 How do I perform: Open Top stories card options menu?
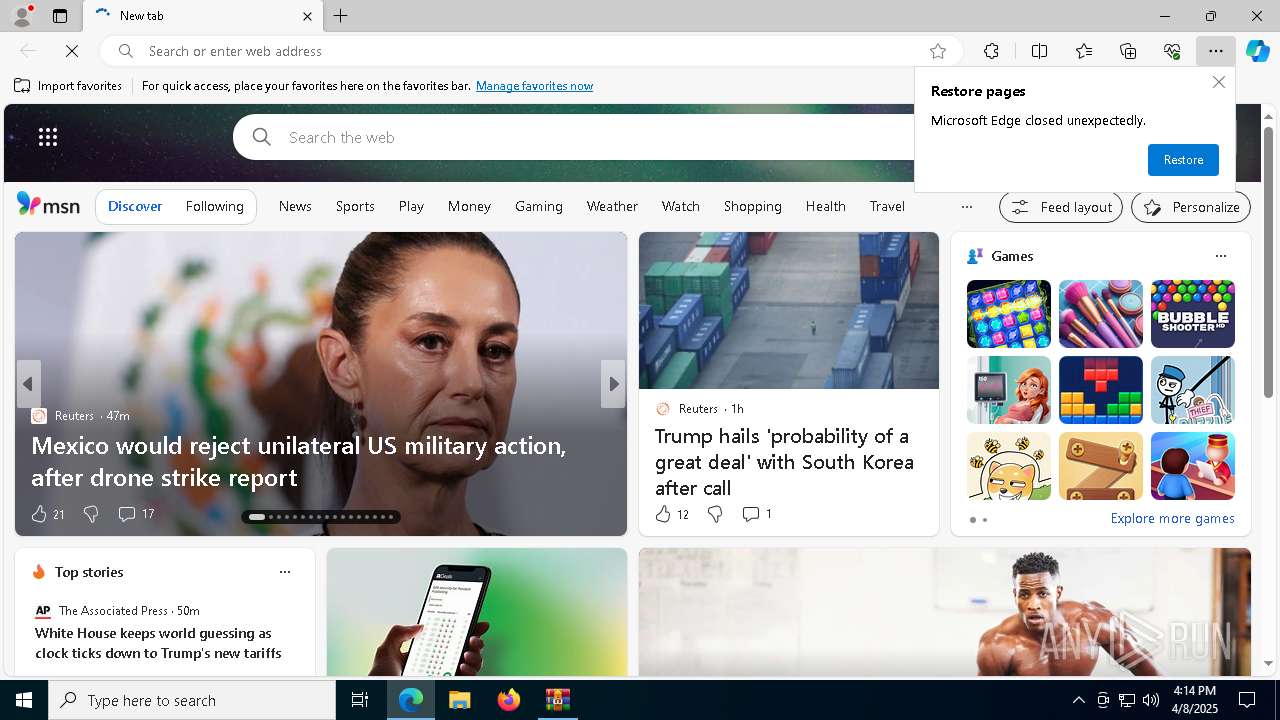point(285,572)
